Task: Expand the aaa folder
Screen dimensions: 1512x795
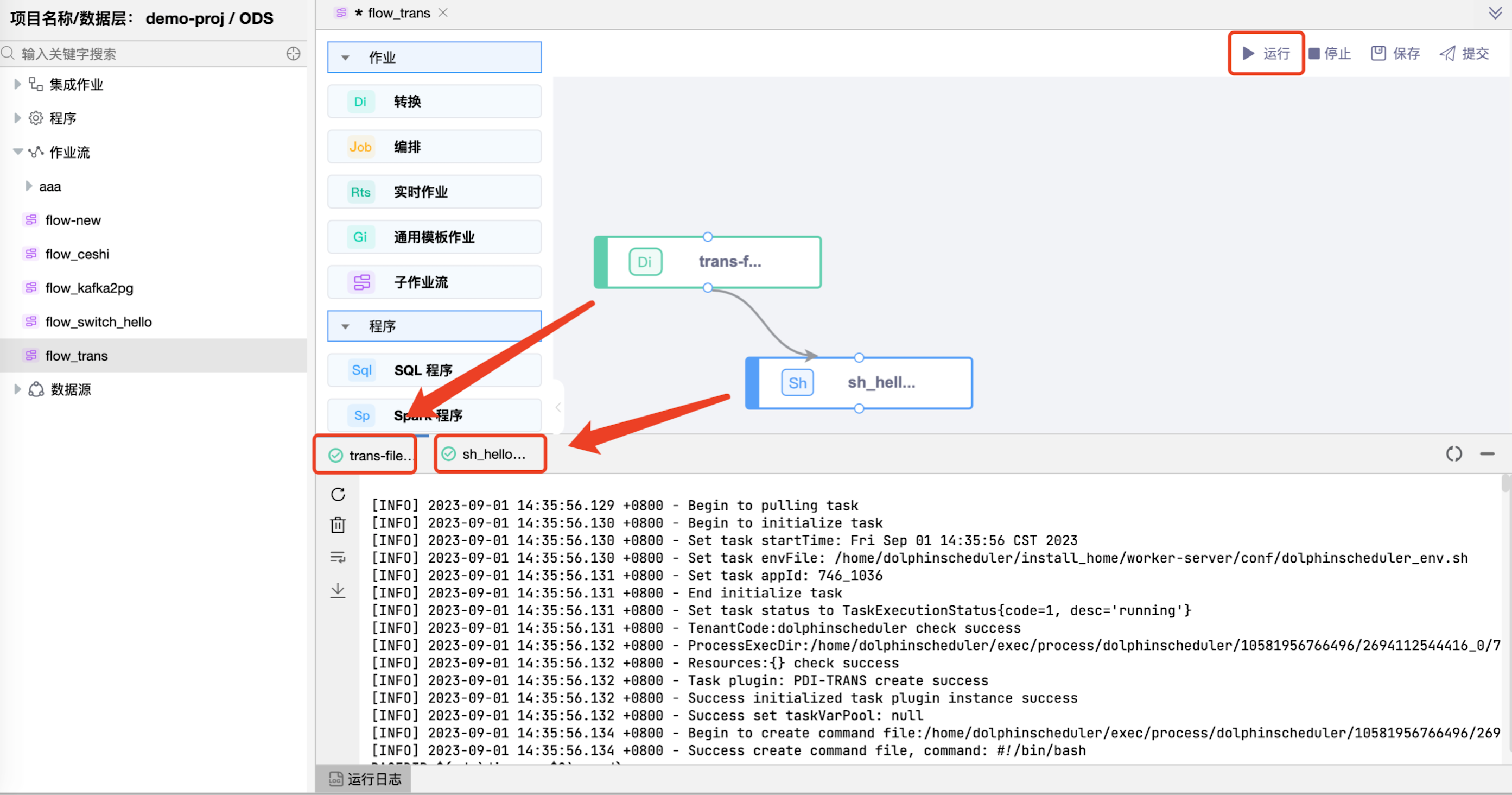Action: pos(28,187)
